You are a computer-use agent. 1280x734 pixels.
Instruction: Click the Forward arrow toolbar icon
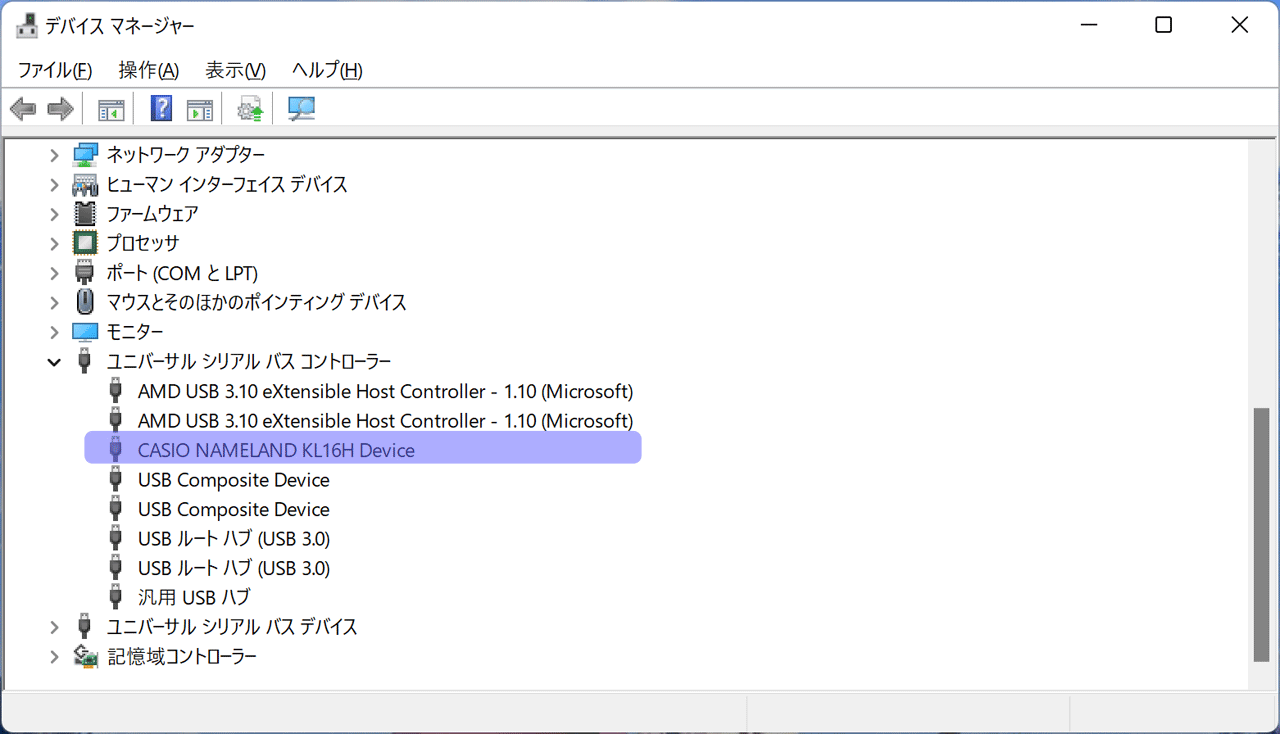click(61, 109)
